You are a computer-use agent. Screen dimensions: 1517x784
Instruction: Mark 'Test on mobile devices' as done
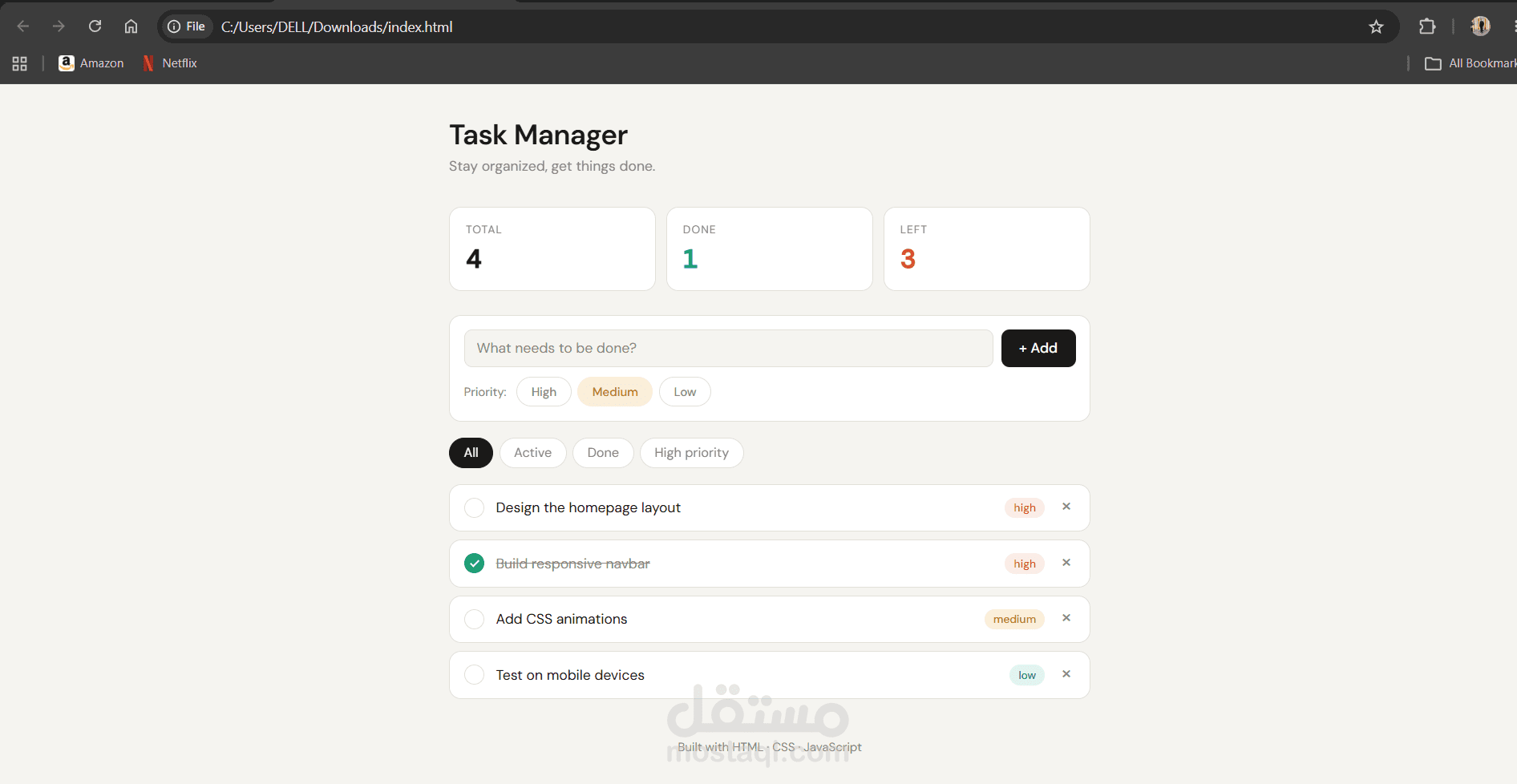pos(475,675)
